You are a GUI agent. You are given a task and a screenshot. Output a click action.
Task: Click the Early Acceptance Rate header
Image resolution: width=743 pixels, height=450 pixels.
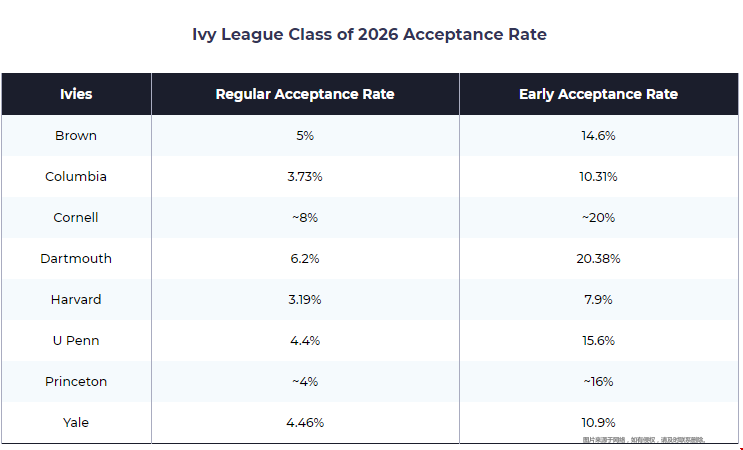coord(598,94)
